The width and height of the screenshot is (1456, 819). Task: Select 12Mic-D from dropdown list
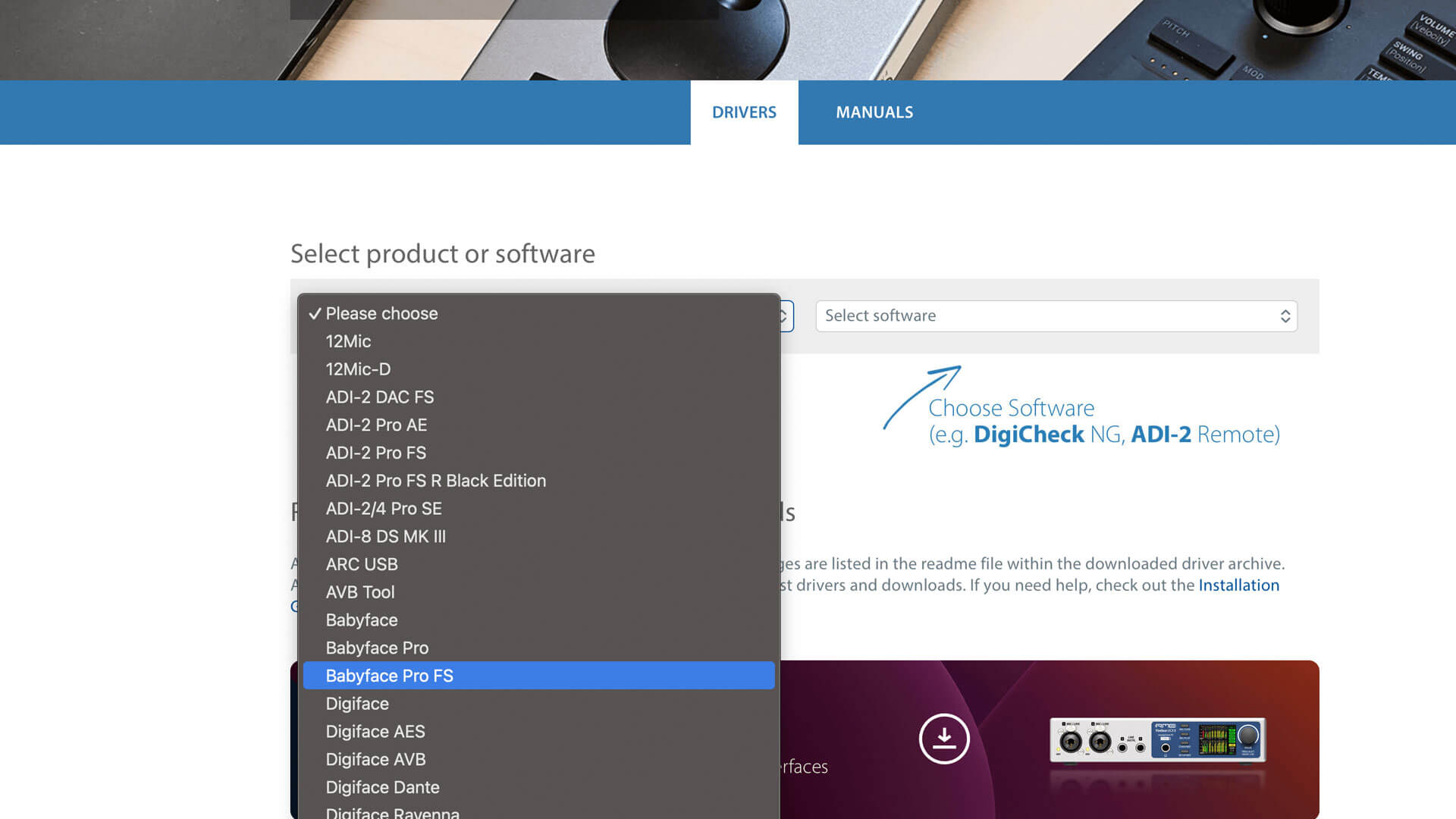358,369
